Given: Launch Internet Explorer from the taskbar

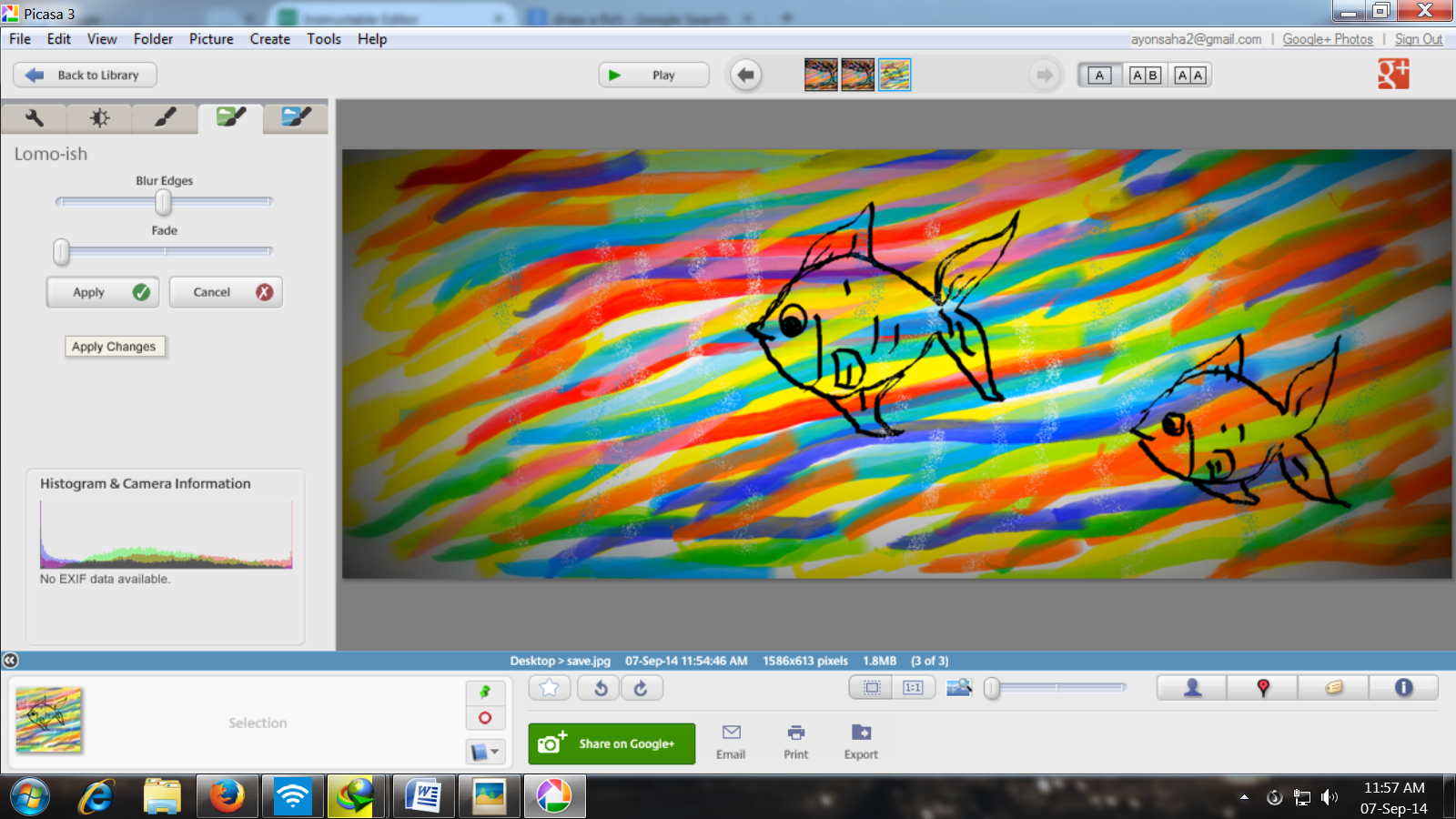Looking at the screenshot, I should click(x=96, y=797).
